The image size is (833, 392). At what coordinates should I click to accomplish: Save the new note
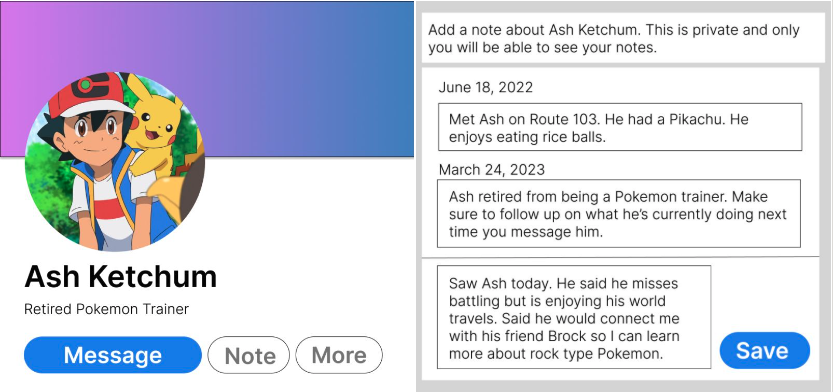(764, 351)
